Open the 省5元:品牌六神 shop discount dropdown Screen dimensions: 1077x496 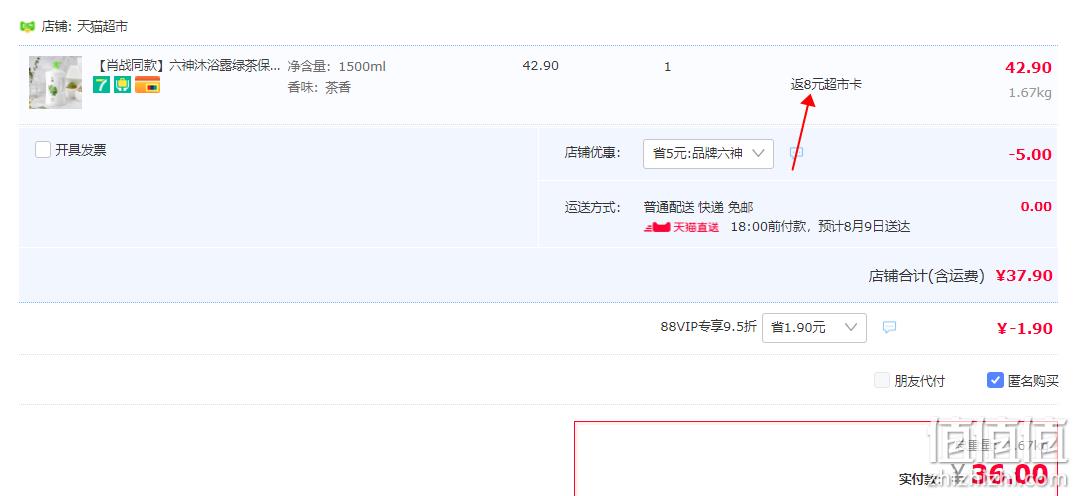(x=708, y=154)
